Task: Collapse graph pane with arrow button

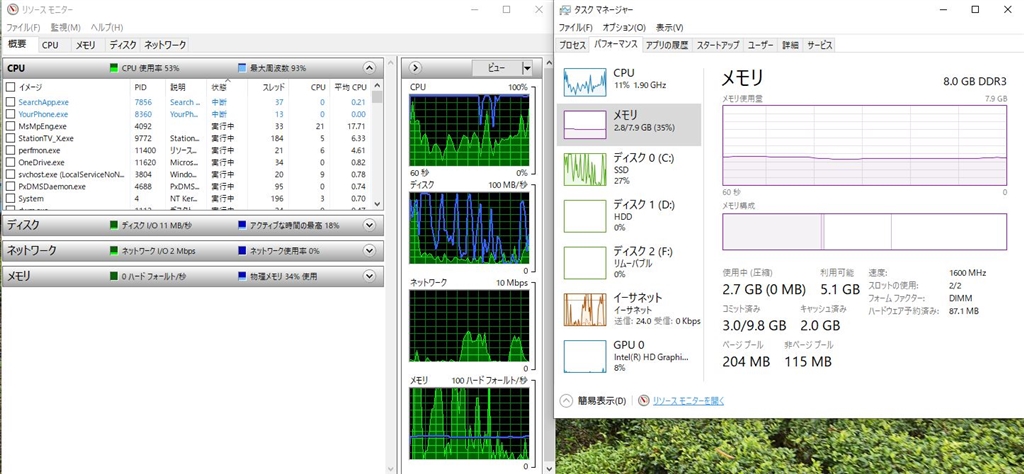Action: (x=417, y=68)
